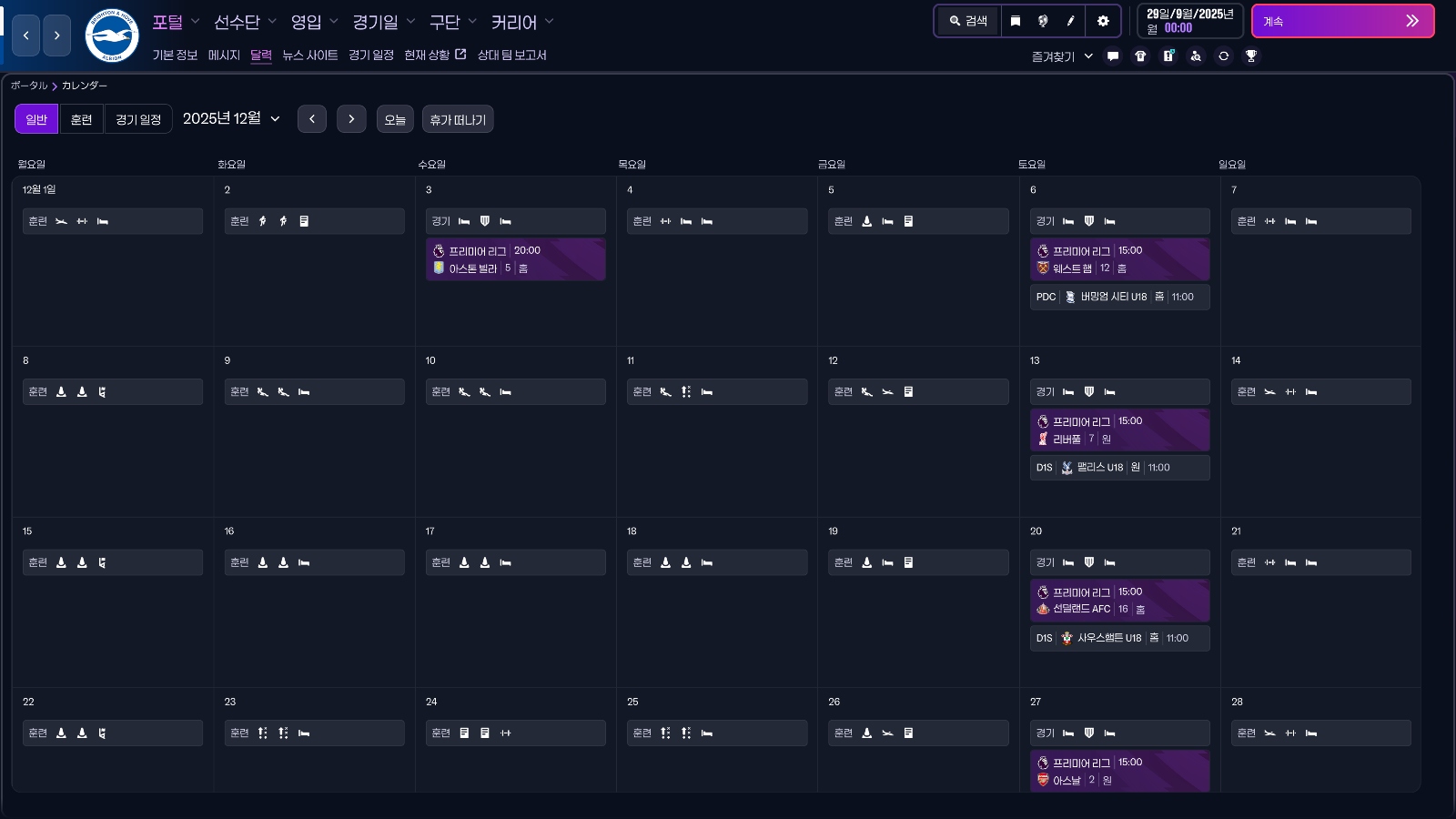The width and height of the screenshot is (1456, 819).
Task: Open the preferences gear icon
Action: tap(1102, 20)
